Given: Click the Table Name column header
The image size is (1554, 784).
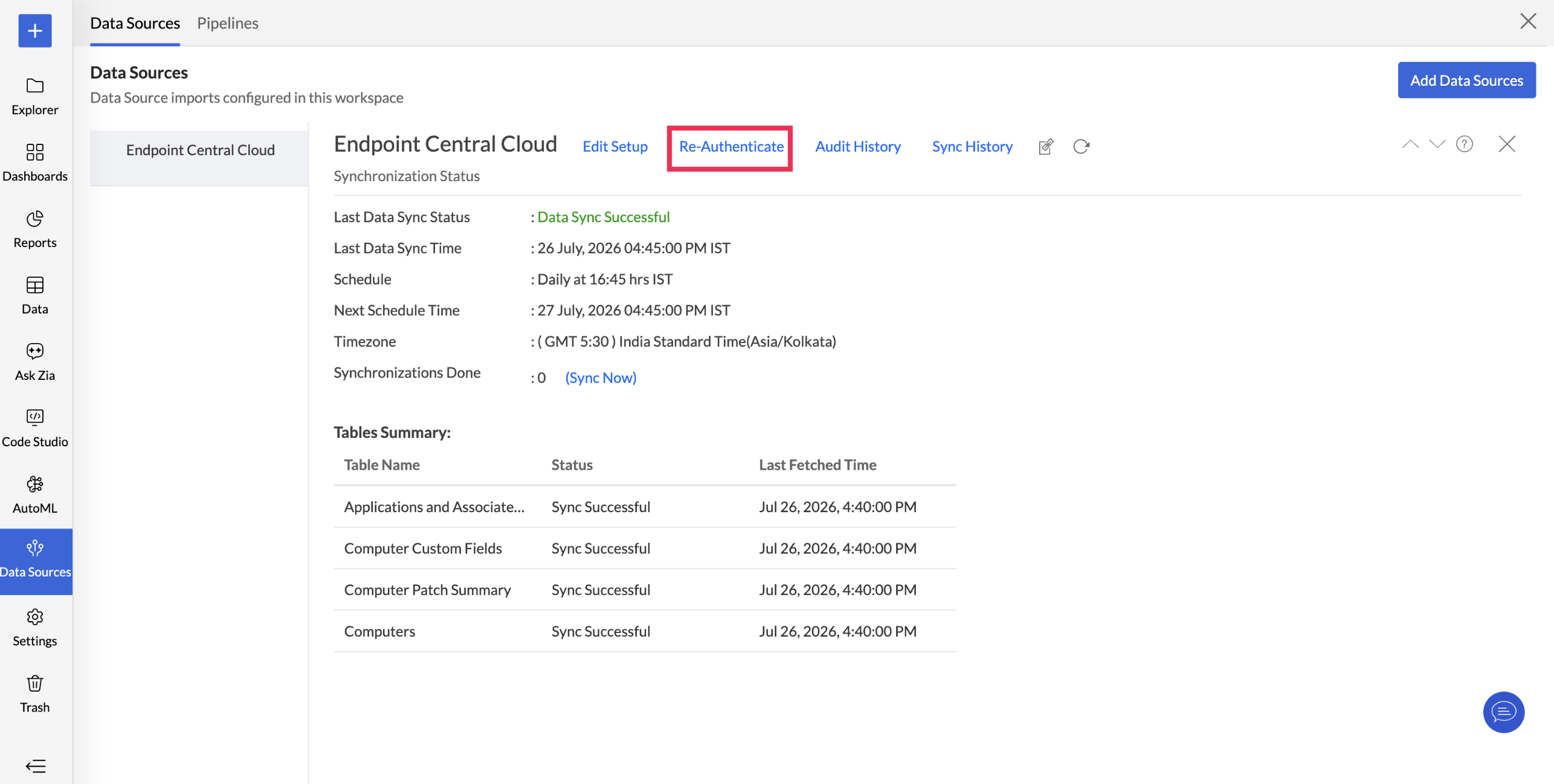Looking at the screenshot, I should coord(382,464).
